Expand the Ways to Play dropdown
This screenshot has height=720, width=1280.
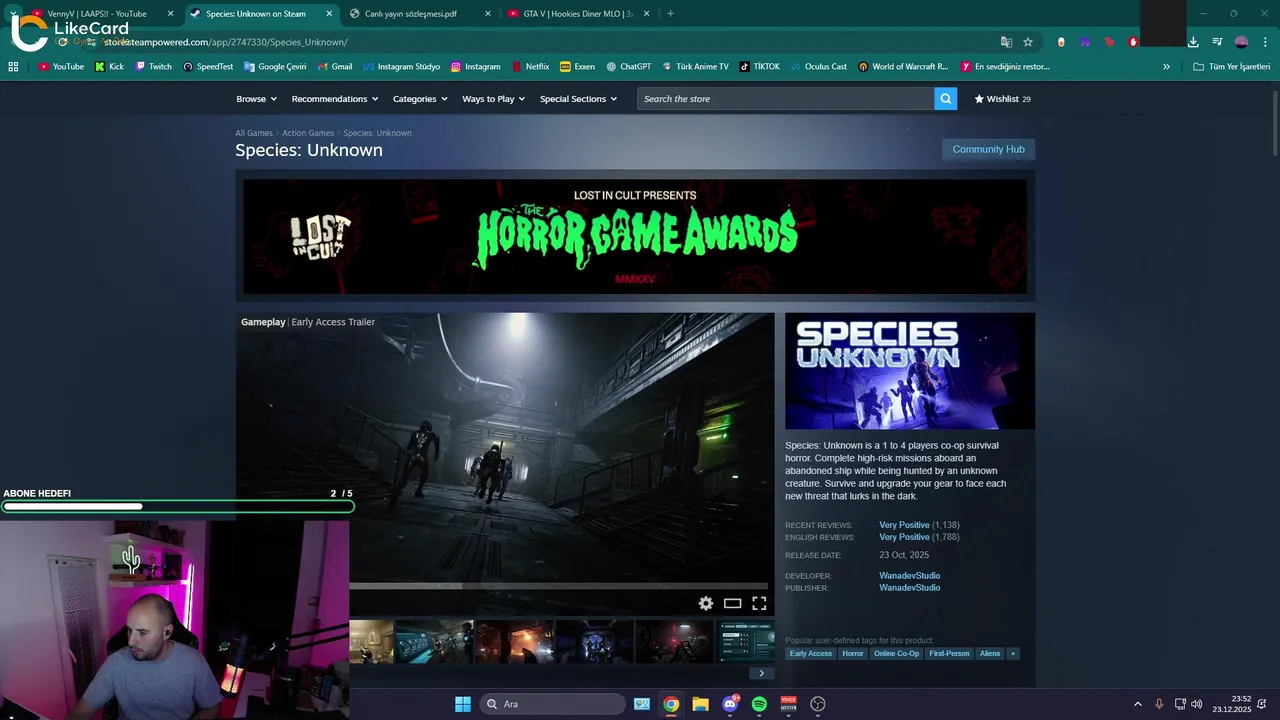[x=494, y=99]
